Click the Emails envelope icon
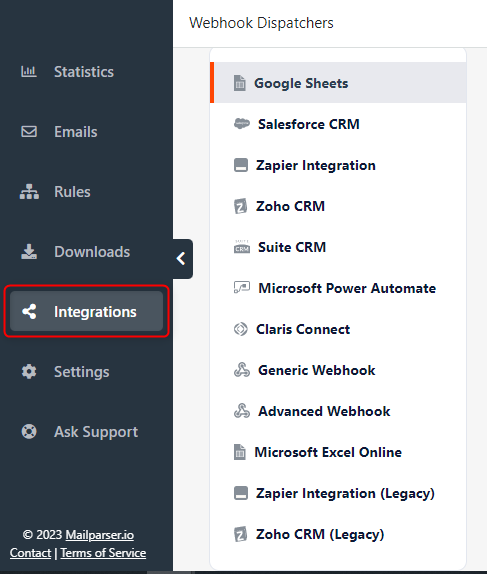Screen dimensions: 487x574 click(29, 131)
